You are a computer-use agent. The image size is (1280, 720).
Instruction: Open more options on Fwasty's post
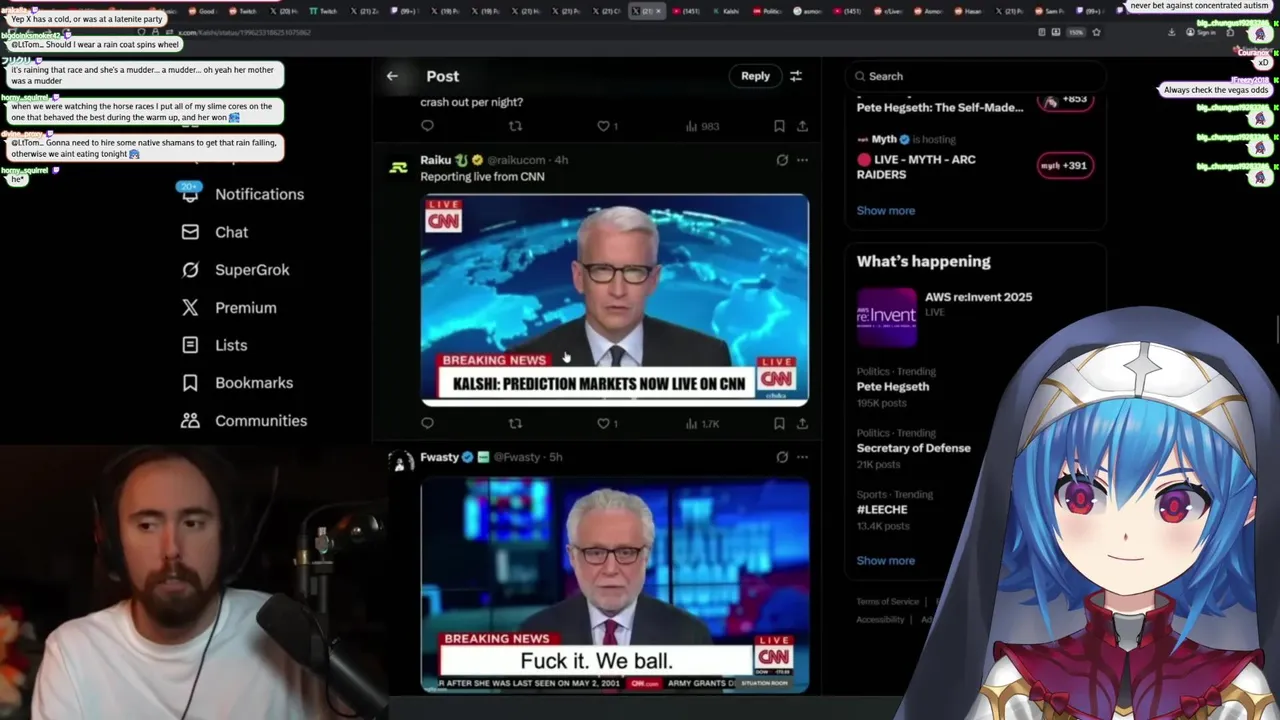tap(802, 457)
